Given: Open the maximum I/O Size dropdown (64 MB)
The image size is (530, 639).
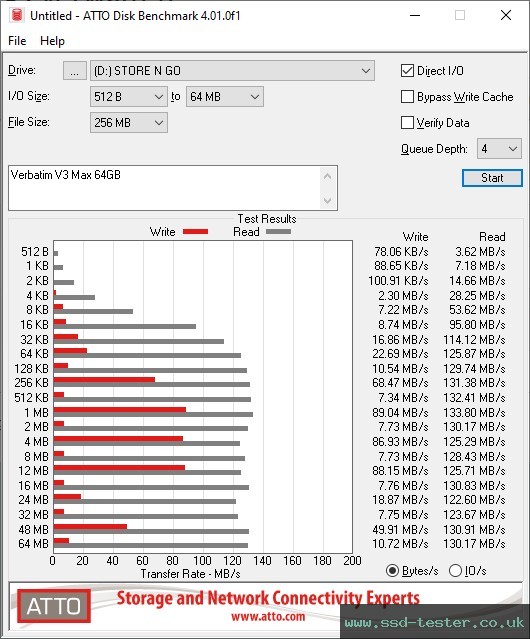Looking at the screenshot, I should point(225,97).
